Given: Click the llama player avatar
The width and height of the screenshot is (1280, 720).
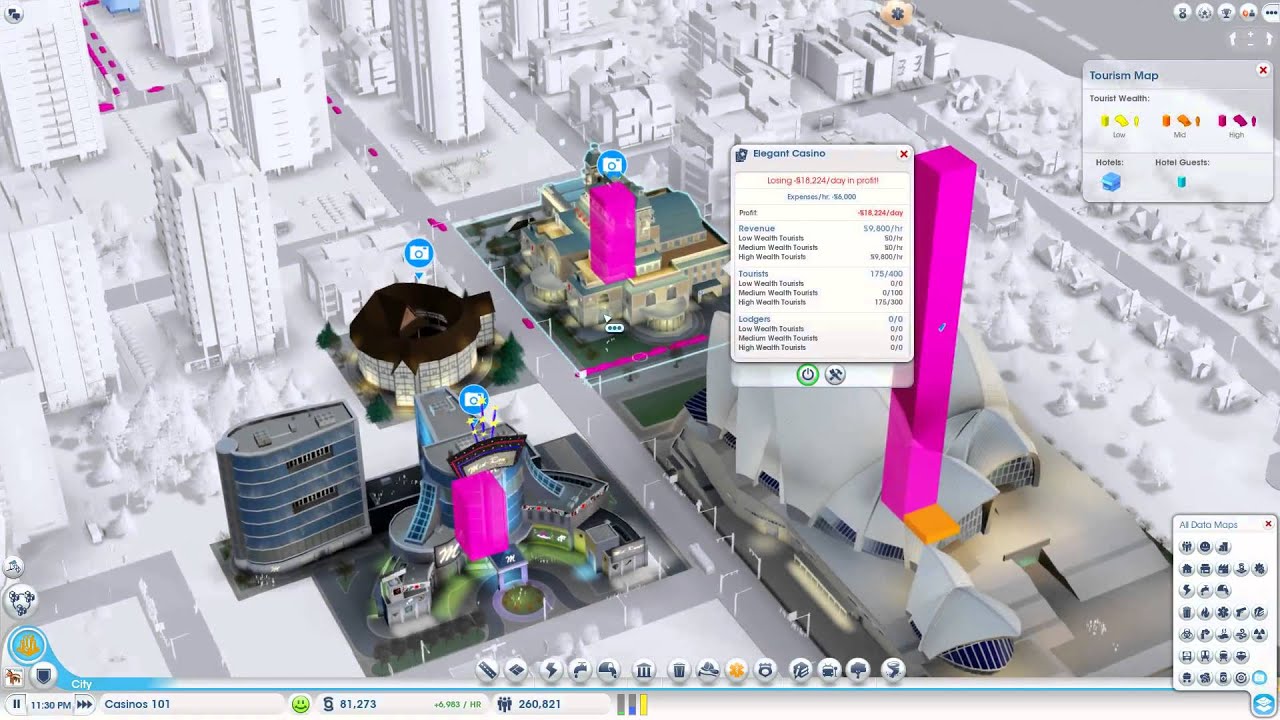Looking at the screenshot, I should tap(14, 677).
